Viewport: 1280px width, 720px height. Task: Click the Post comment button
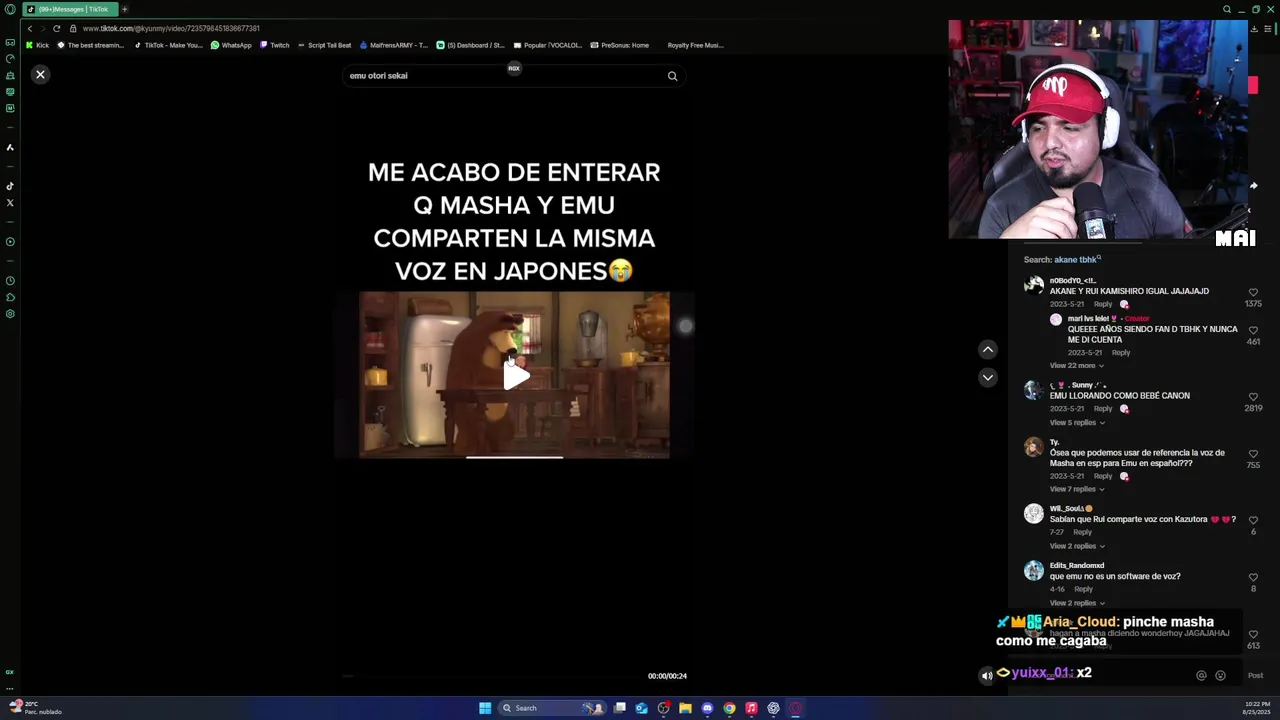[x=1255, y=676]
